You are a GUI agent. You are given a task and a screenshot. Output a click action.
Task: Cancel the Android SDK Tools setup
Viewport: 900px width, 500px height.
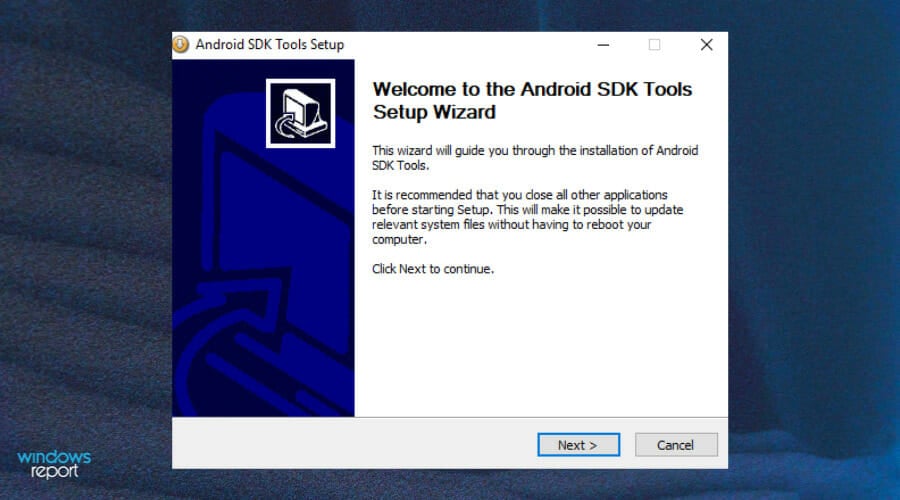[676, 445]
